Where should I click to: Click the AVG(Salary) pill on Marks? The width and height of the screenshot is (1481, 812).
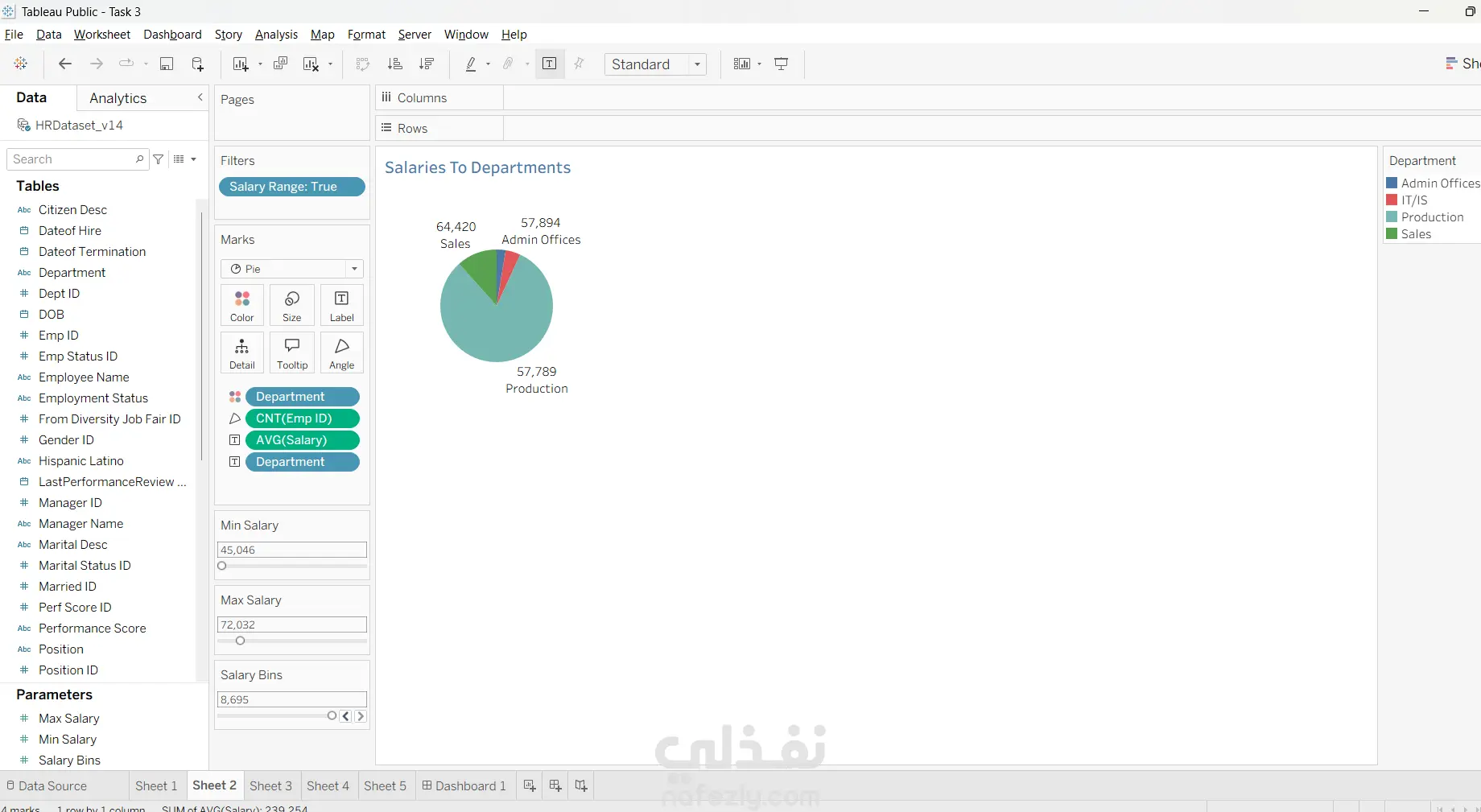(302, 440)
